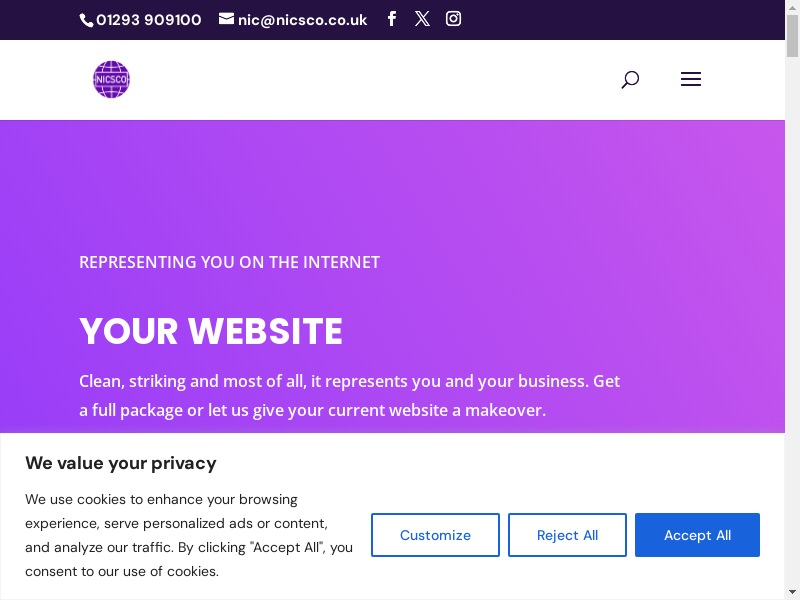800x600 pixels.
Task: Click the telephone handset icon
Action: tap(86, 20)
